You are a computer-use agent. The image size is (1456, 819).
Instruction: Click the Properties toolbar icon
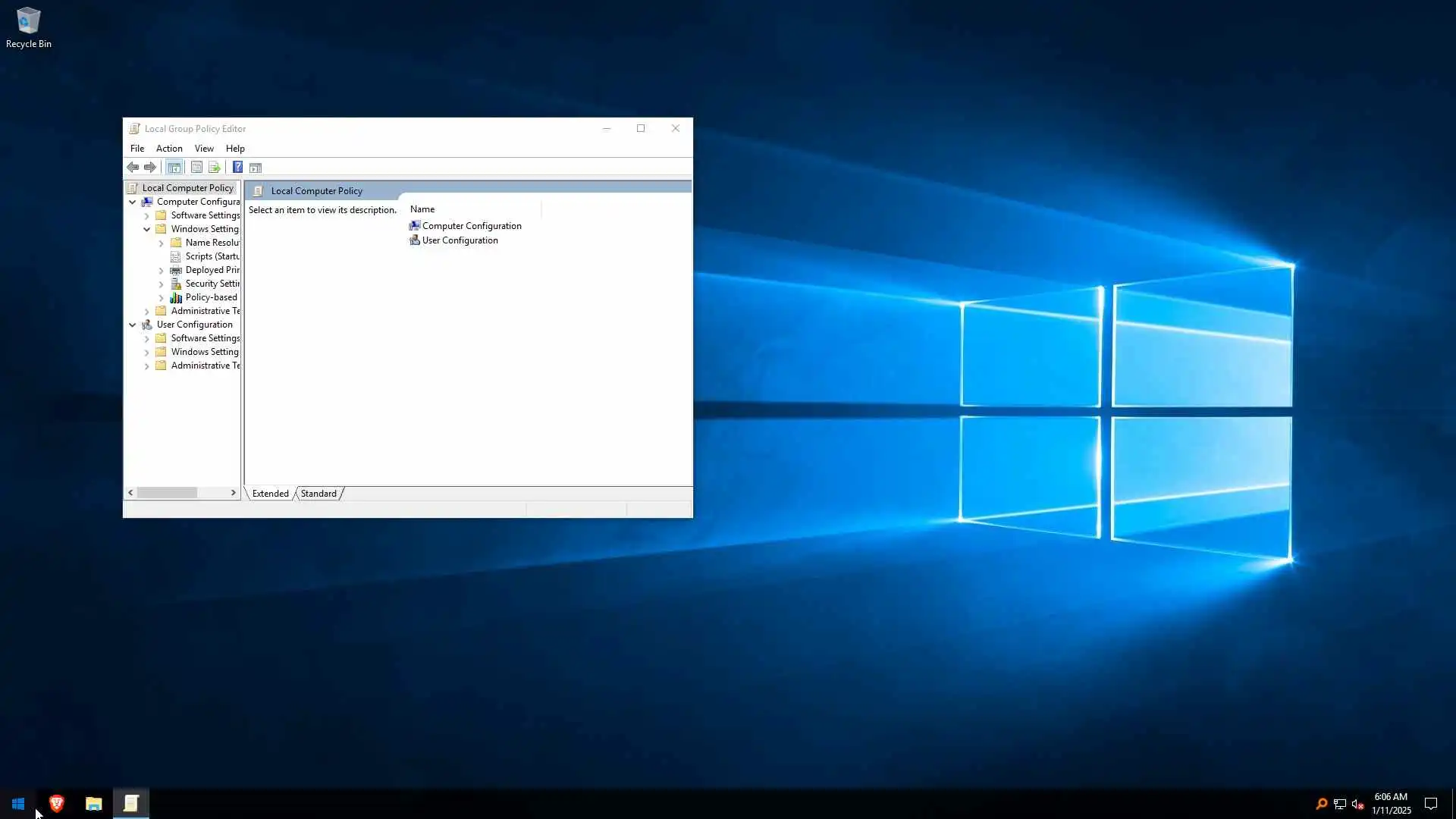point(196,168)
